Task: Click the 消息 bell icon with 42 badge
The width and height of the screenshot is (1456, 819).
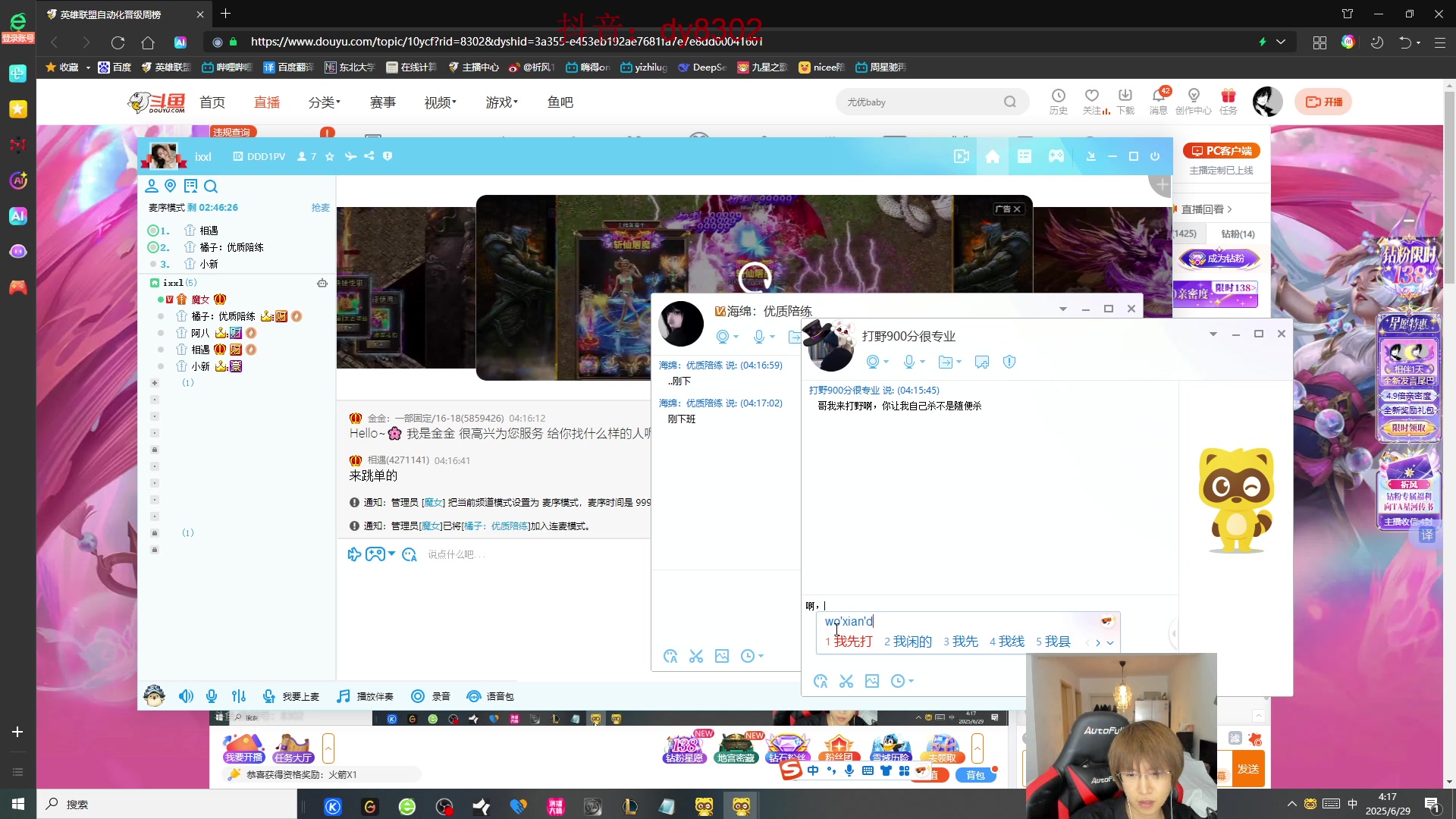Action: coord(1159,102)
